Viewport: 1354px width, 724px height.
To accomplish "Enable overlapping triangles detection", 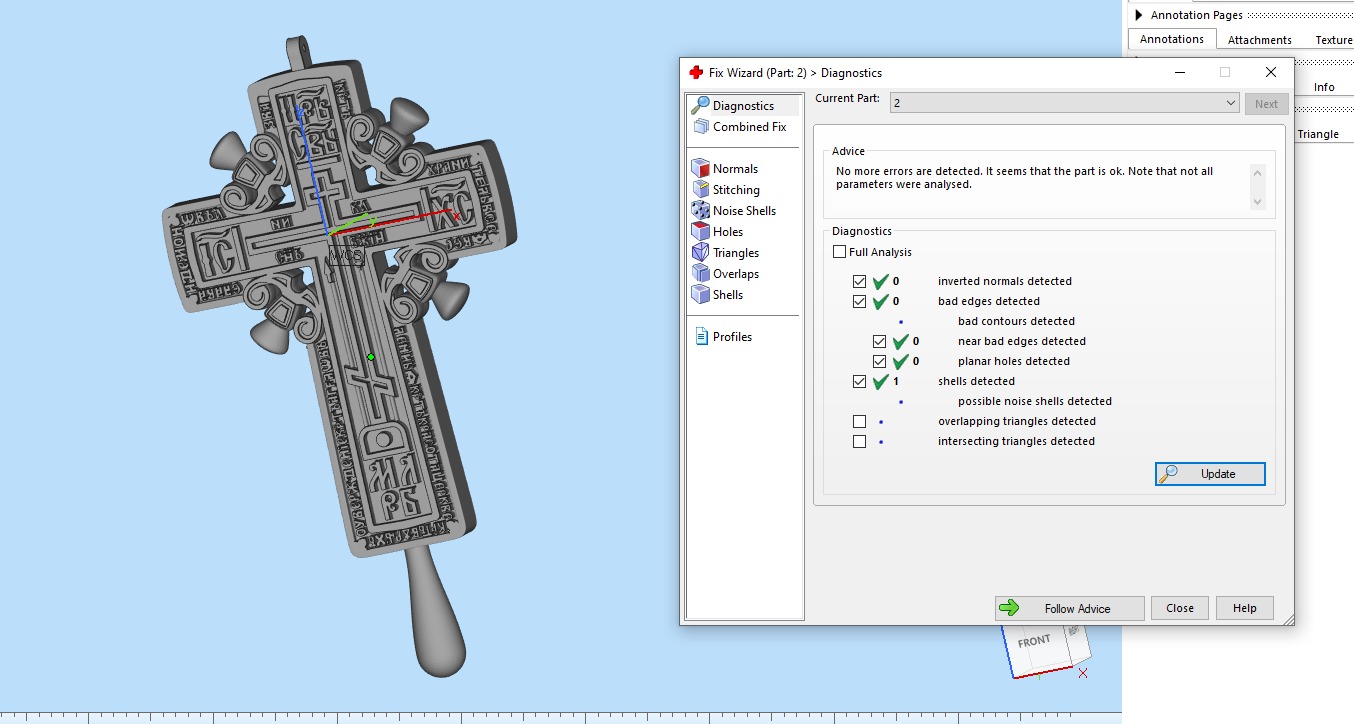I will pyautogui.click(x=860, y=421).
